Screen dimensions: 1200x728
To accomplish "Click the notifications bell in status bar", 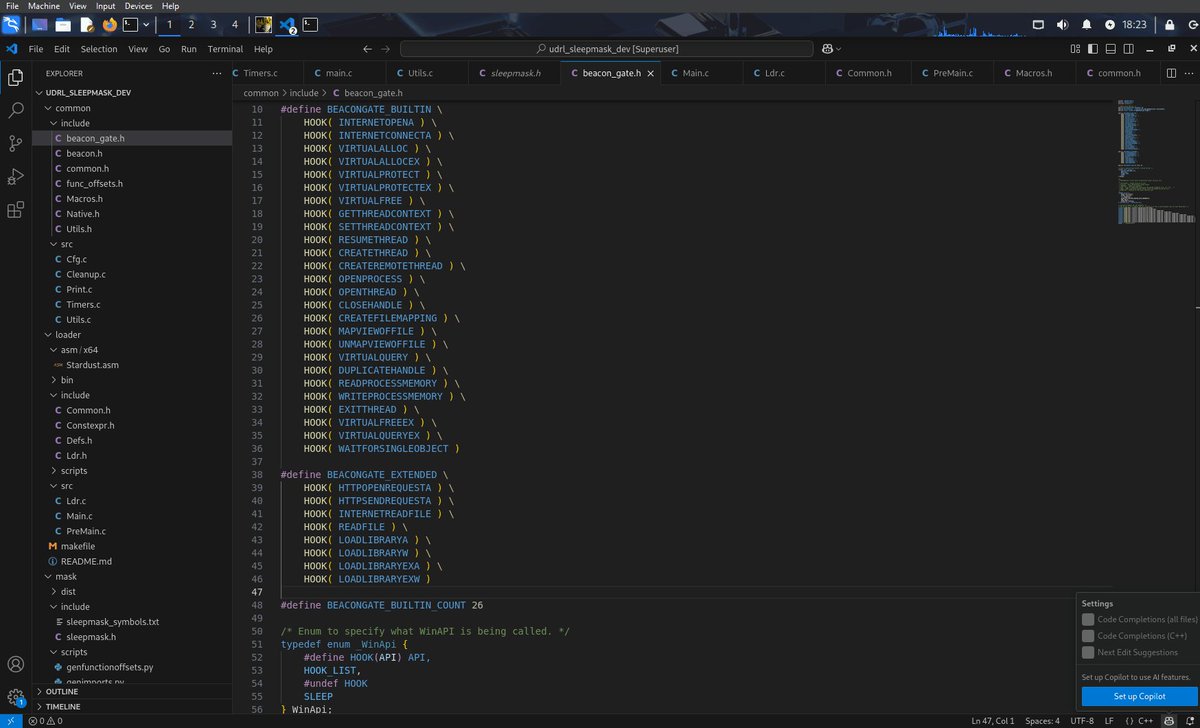I will click(1188, 720).
